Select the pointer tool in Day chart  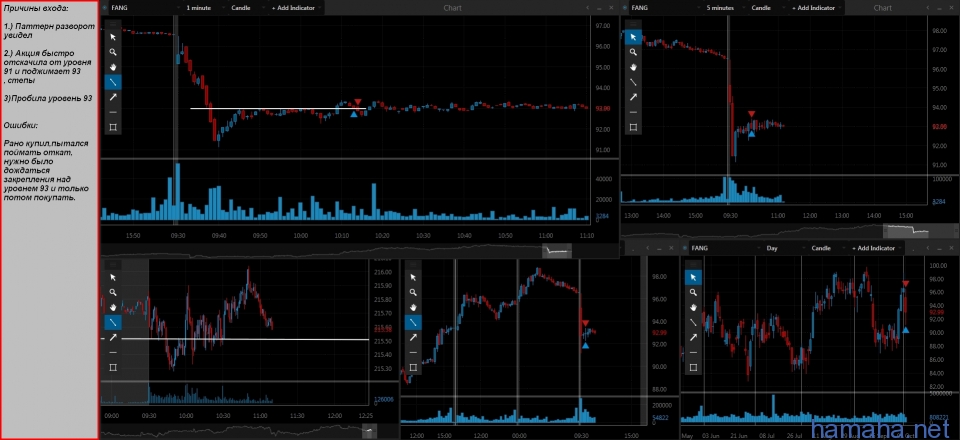tap(693, 277)
